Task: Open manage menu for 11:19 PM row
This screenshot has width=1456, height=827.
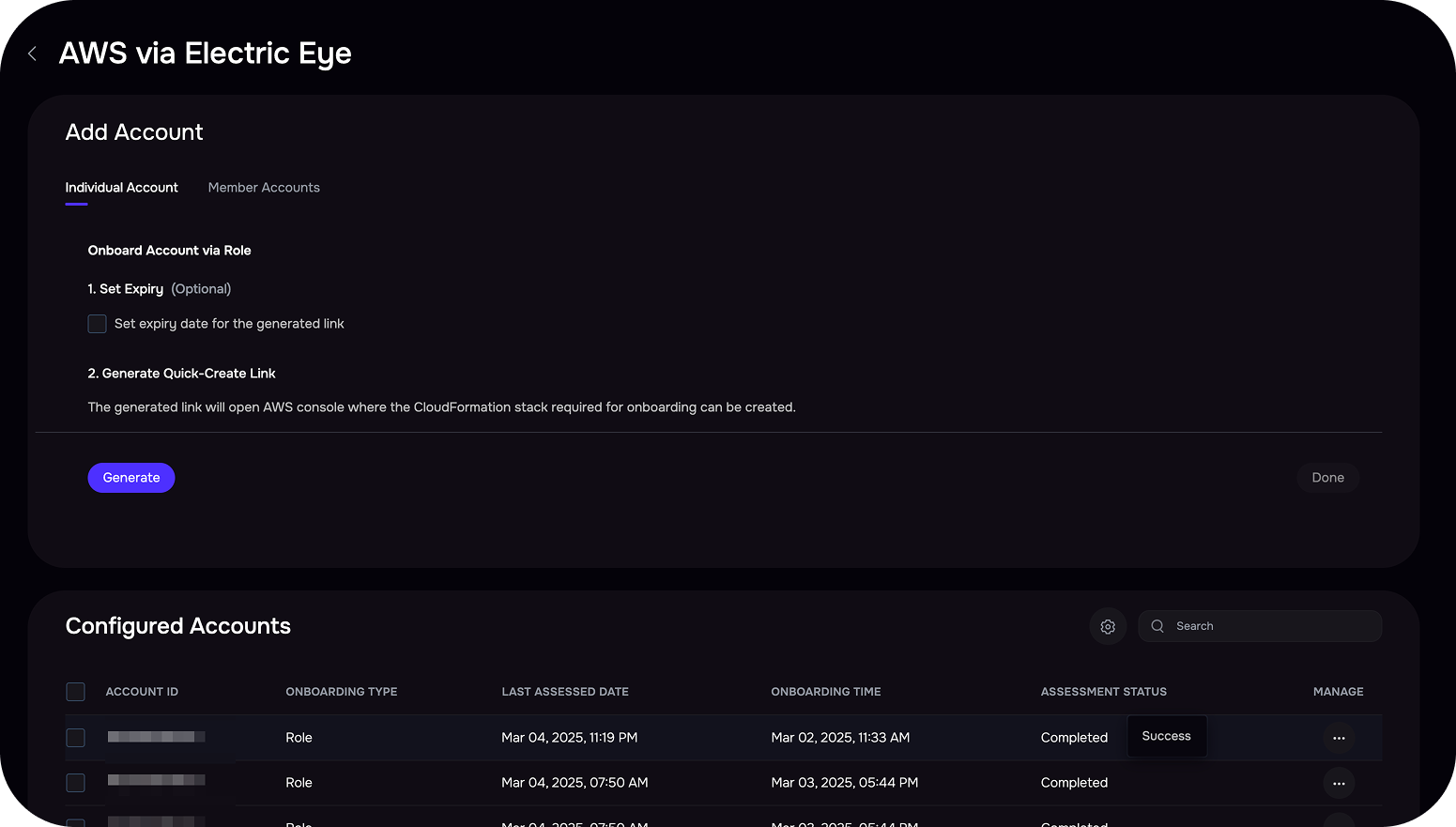Action: 1339,738
